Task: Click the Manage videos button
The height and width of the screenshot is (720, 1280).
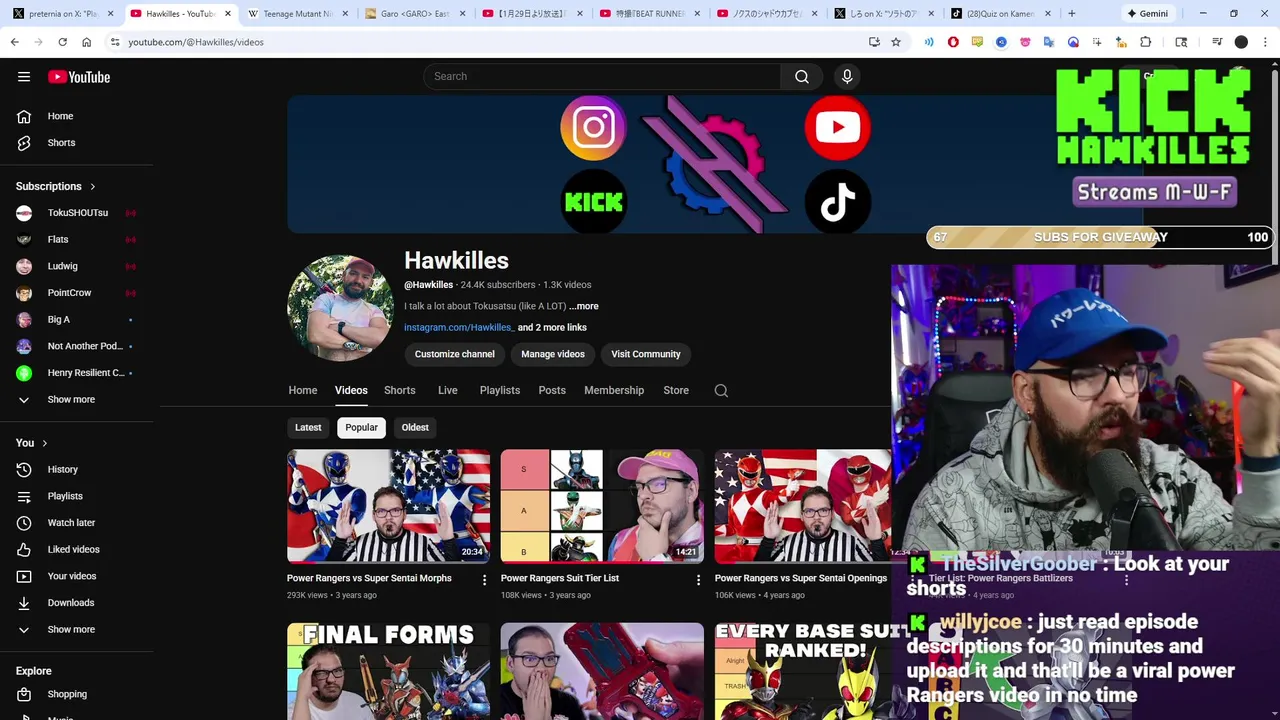Action: [x=552, y=354]
